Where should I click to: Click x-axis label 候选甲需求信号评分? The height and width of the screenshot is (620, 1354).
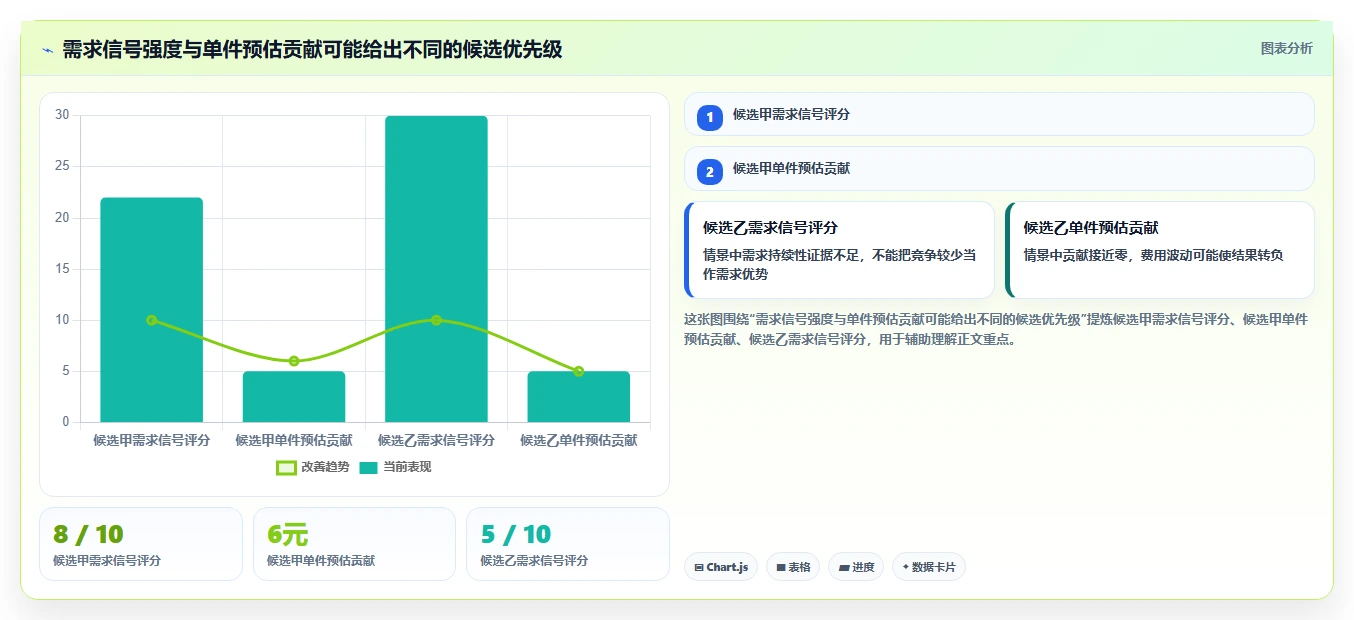(x=151, y=440)
